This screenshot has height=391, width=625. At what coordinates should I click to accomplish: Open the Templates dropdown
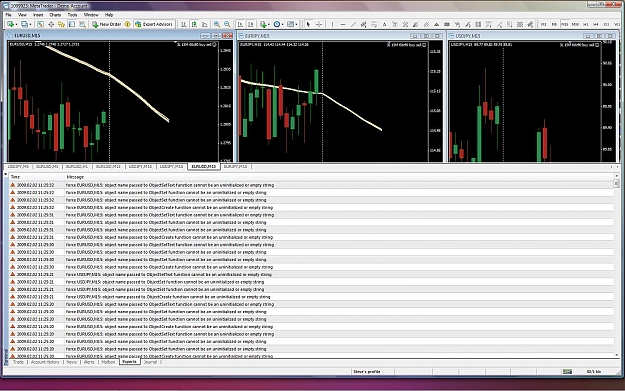[292, 24]
